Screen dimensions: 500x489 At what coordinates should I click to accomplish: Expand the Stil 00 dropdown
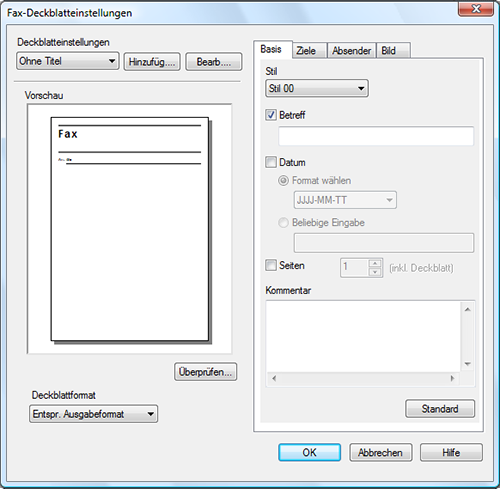click(317, 88)
